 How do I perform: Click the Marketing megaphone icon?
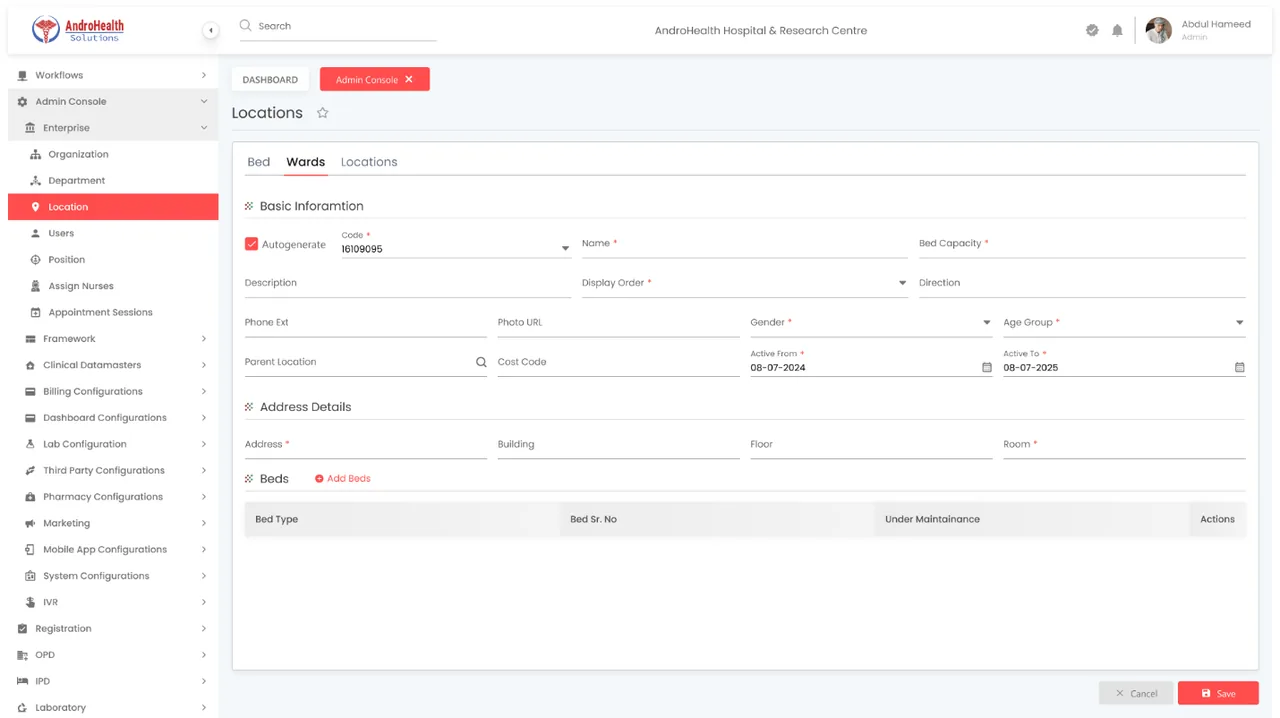click(x=30, y=523)
